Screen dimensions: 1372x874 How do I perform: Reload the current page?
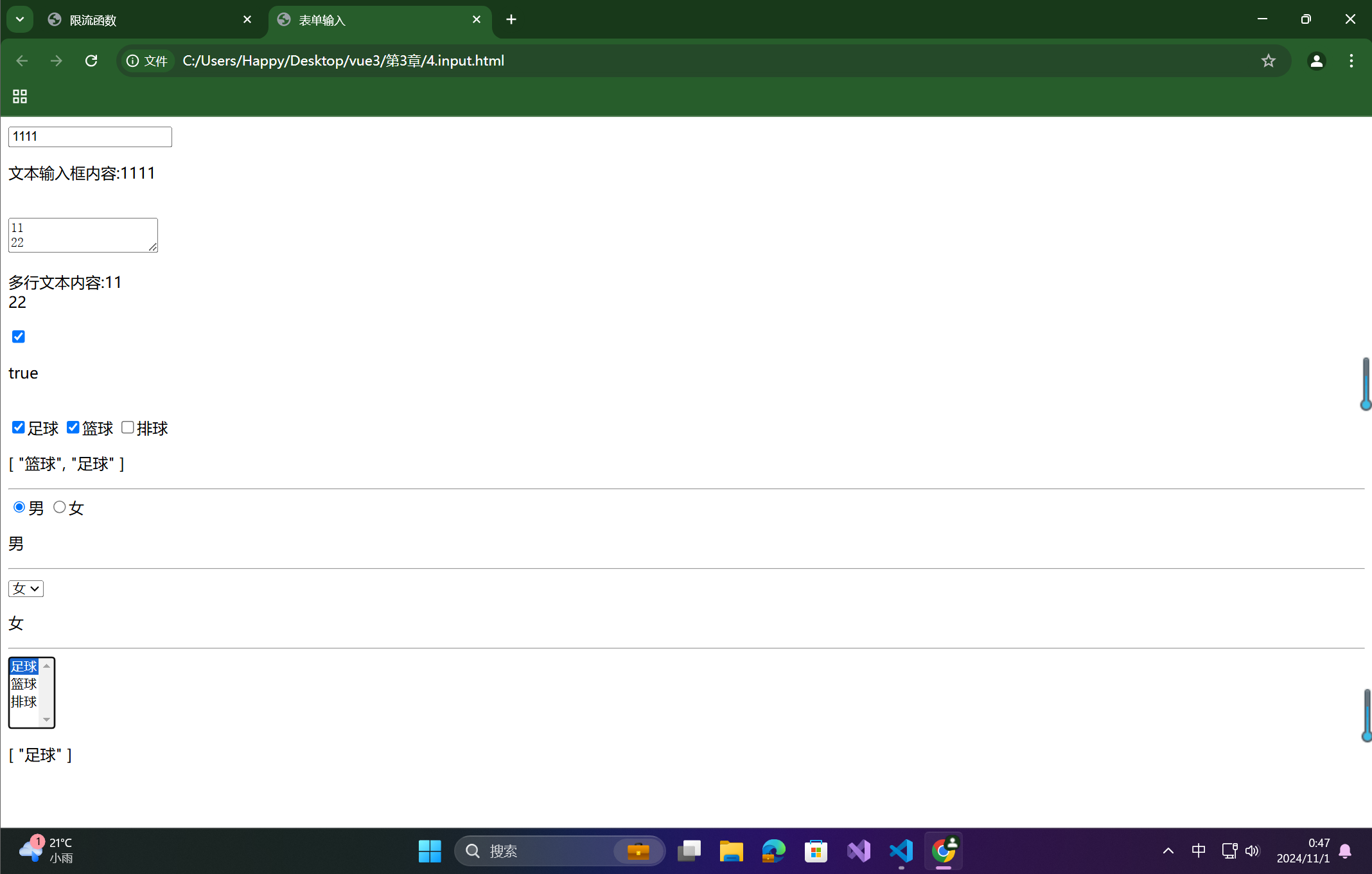[91, 60]
